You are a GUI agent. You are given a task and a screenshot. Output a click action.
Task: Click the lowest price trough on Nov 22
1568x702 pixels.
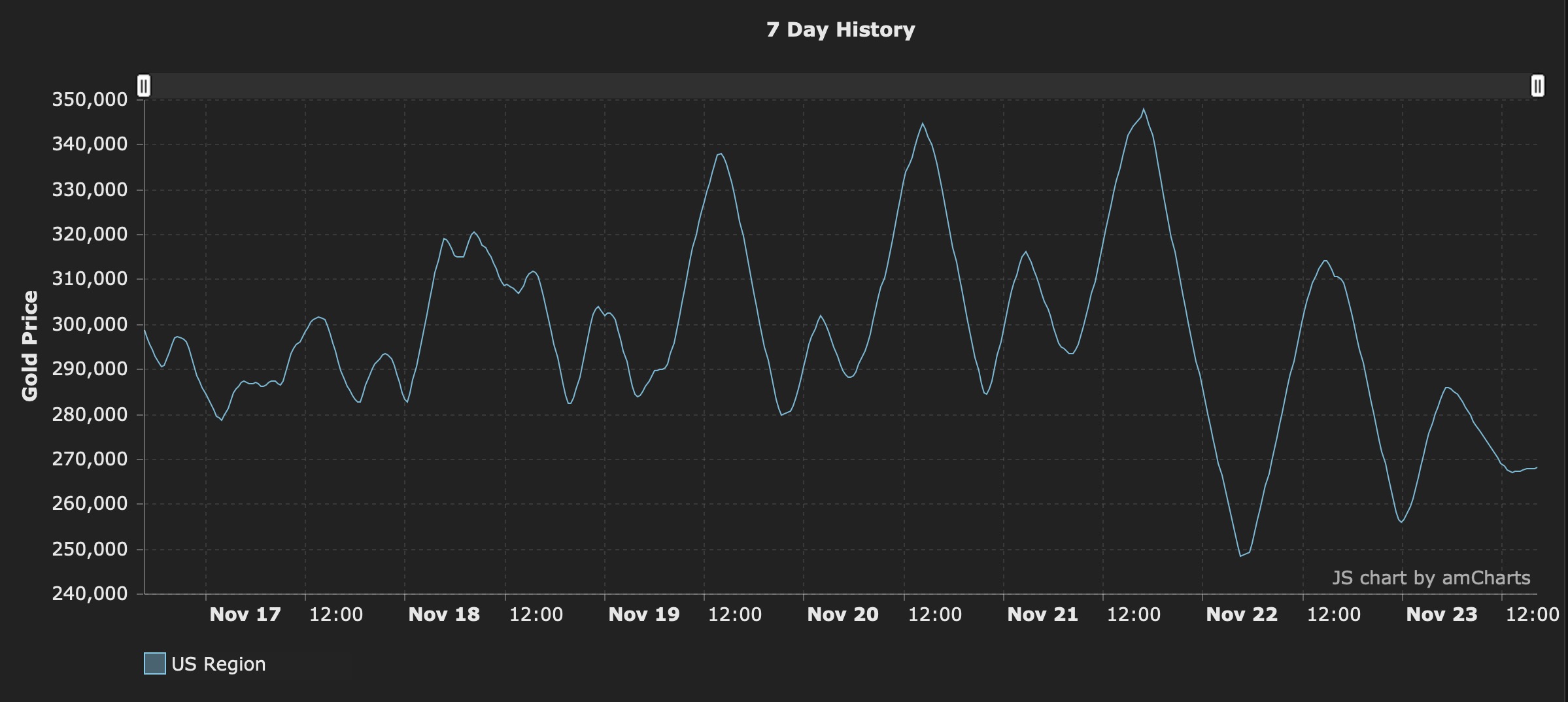click(1240, 556)
